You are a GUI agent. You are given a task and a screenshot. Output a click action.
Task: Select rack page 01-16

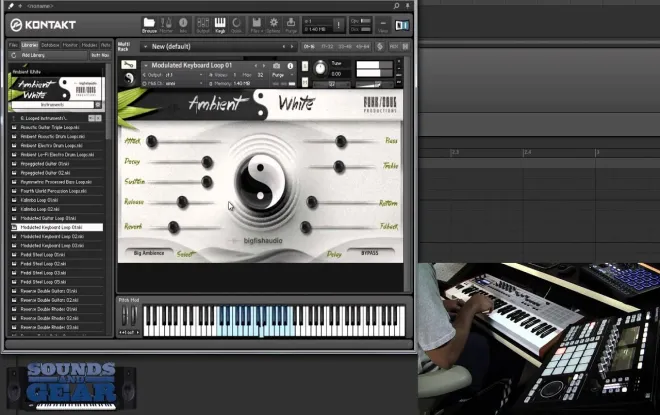[309, 46]
